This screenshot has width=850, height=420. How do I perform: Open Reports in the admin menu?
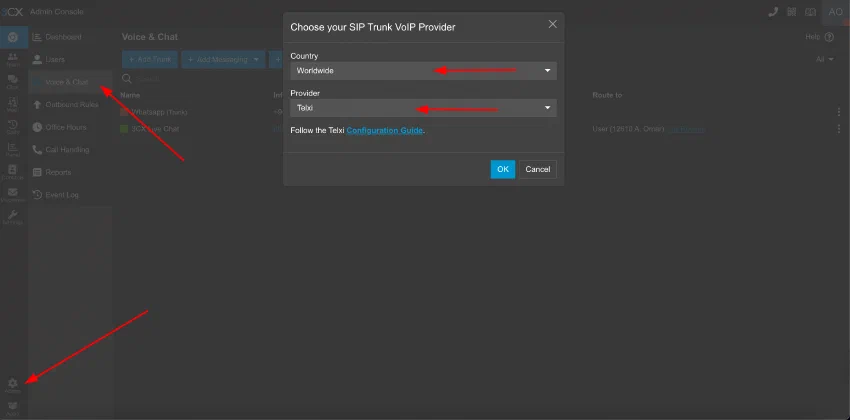coord(70,172)
